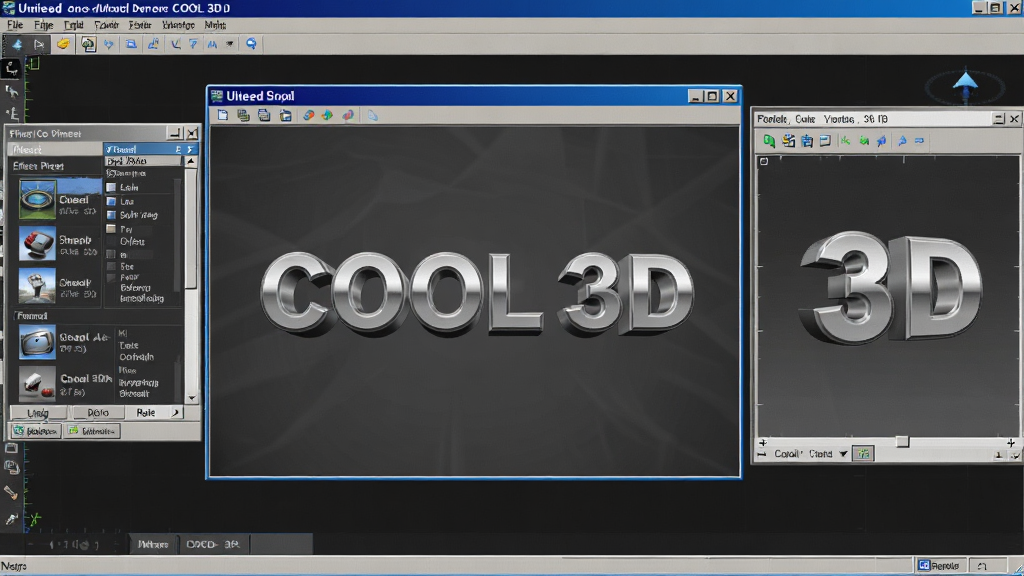Image resolution: width=1024 pixels, height=576 pixels.
Task: Click the stacked pages icon in Uleed Sopl window
Action: coord(244,116)
